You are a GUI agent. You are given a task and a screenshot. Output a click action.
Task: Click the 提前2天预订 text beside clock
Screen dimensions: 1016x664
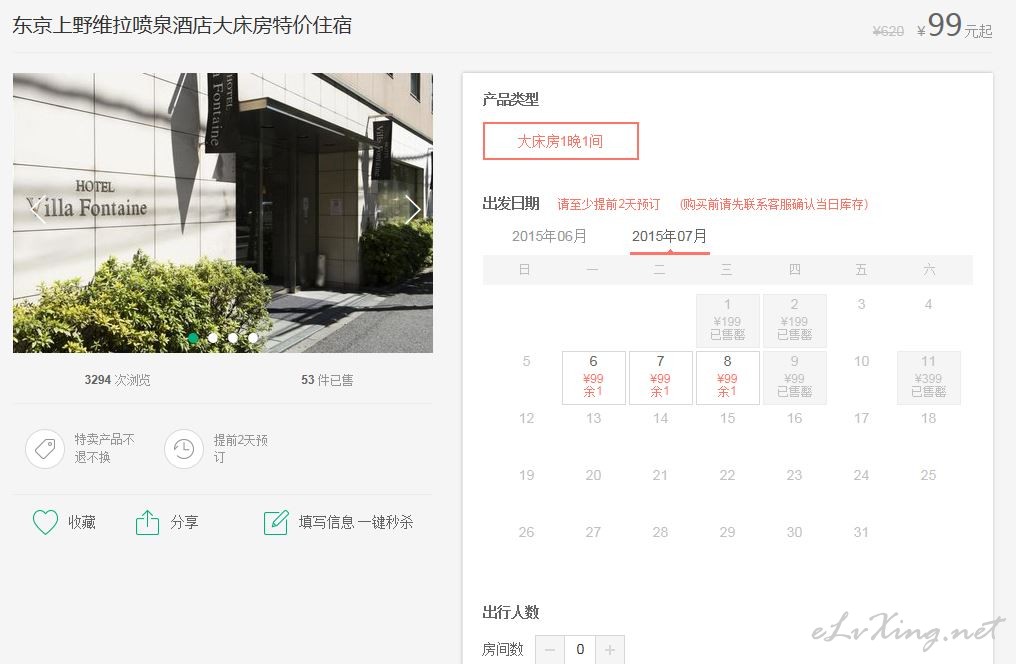tap(240, 448)
